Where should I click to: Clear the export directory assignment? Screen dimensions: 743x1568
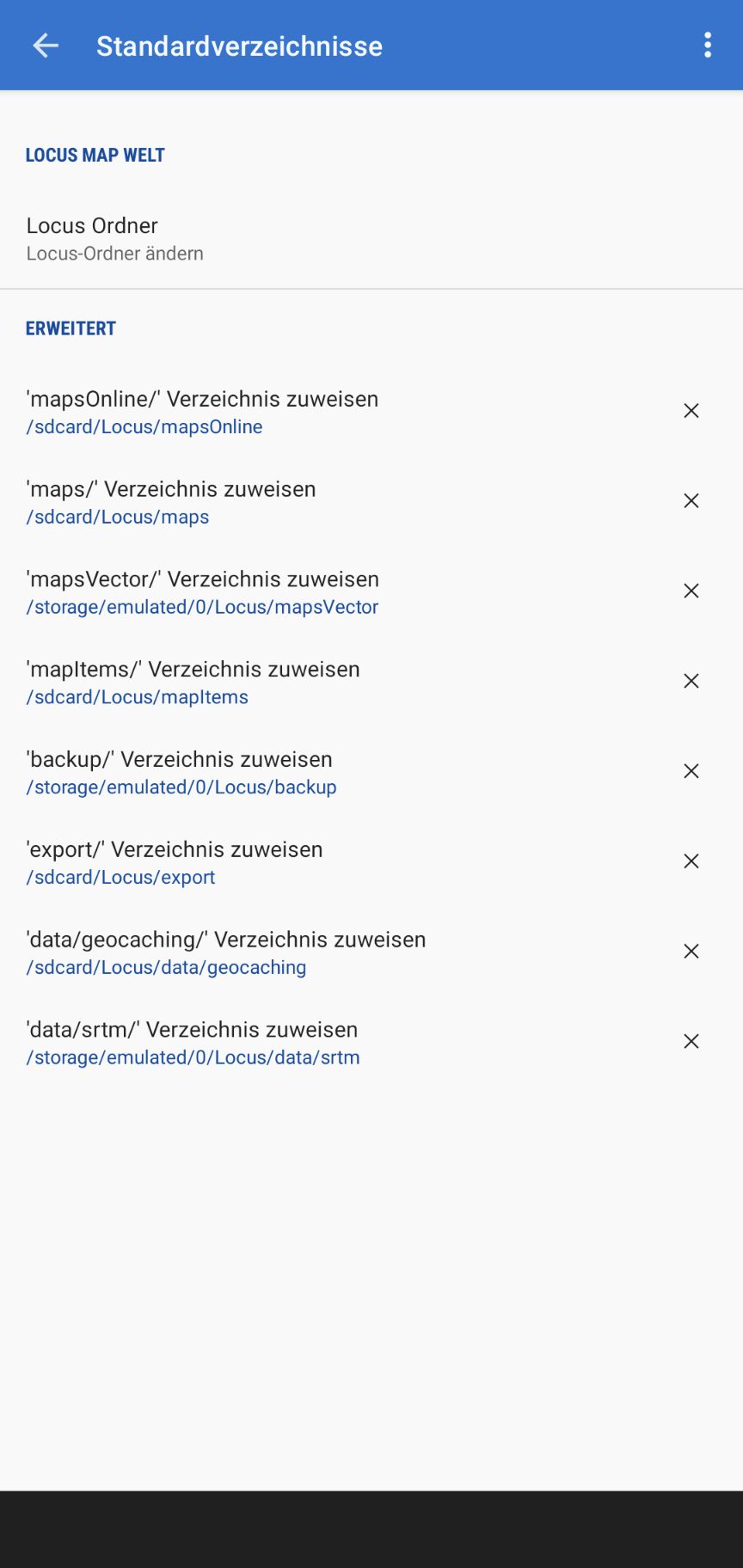point(691,861)
